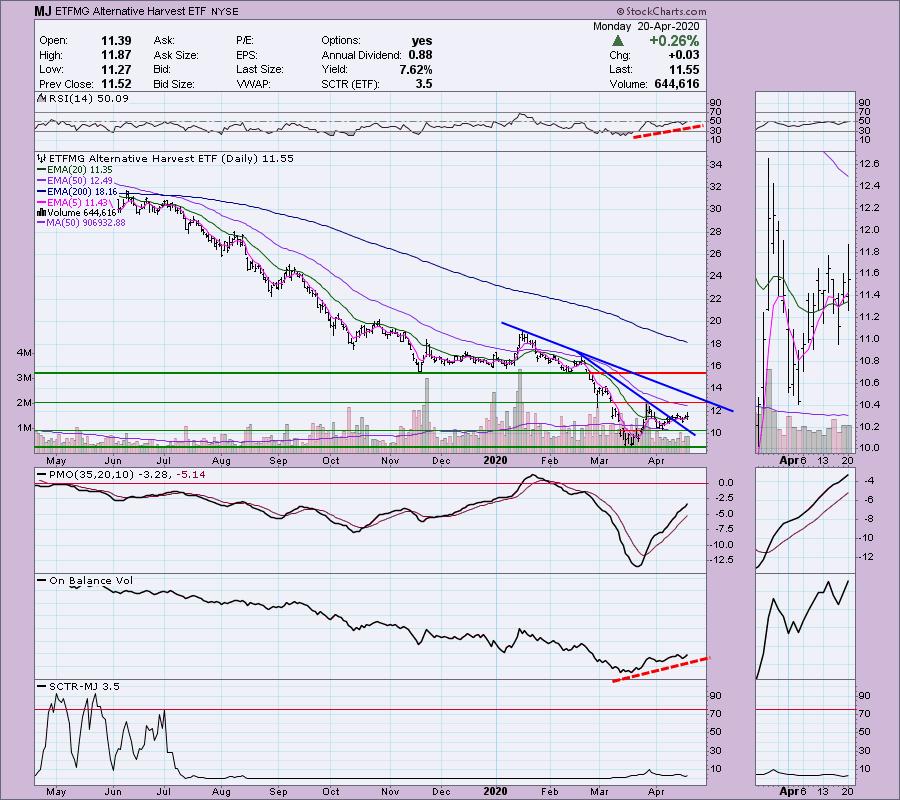900x800 pixels.
Task: Click the EMA(5) 11.43 legend entry
Action: click(72, 203)
